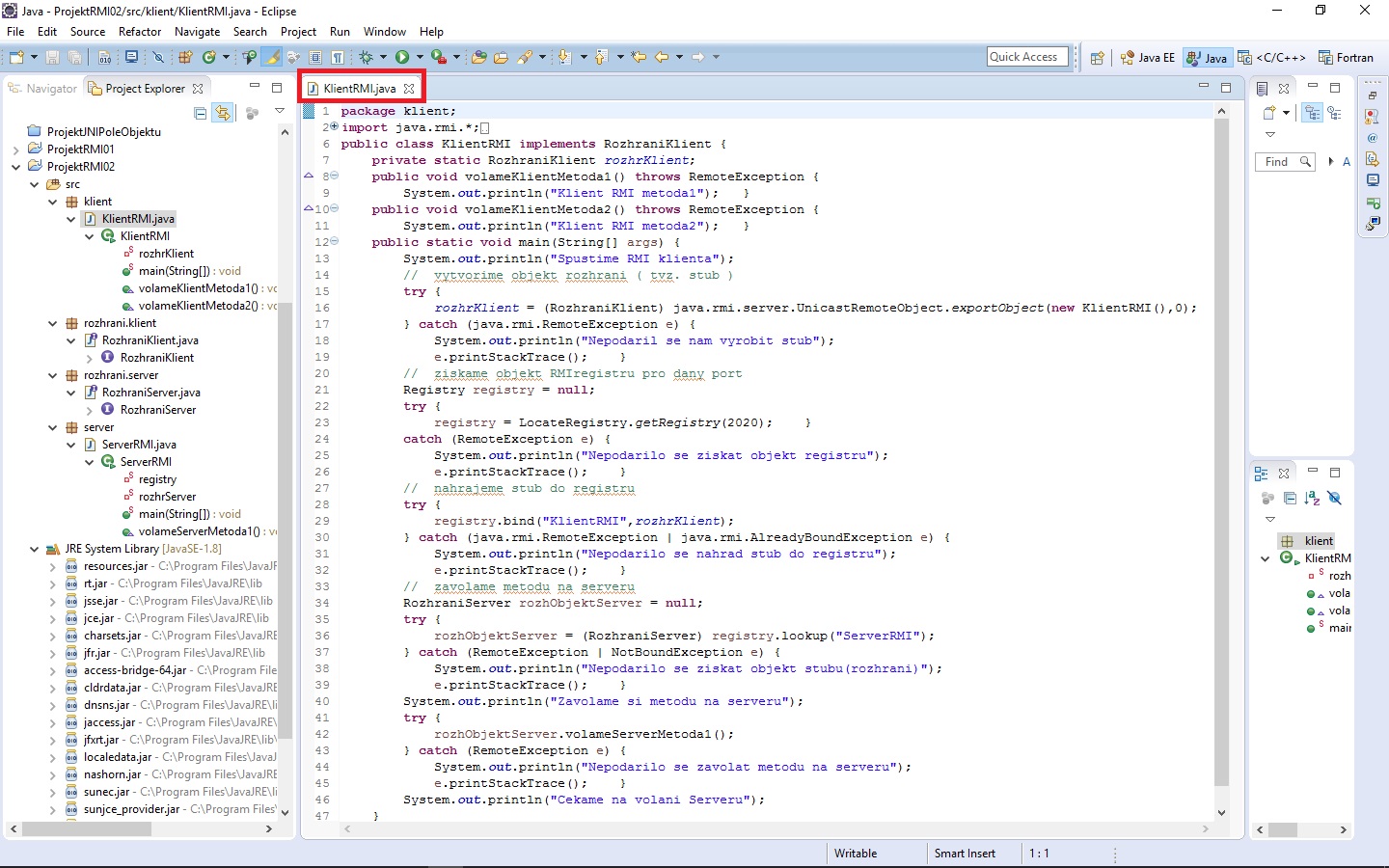1389x868 pixels.
Task: Open the Run button dropdown arrow
Action: (419, 57)
